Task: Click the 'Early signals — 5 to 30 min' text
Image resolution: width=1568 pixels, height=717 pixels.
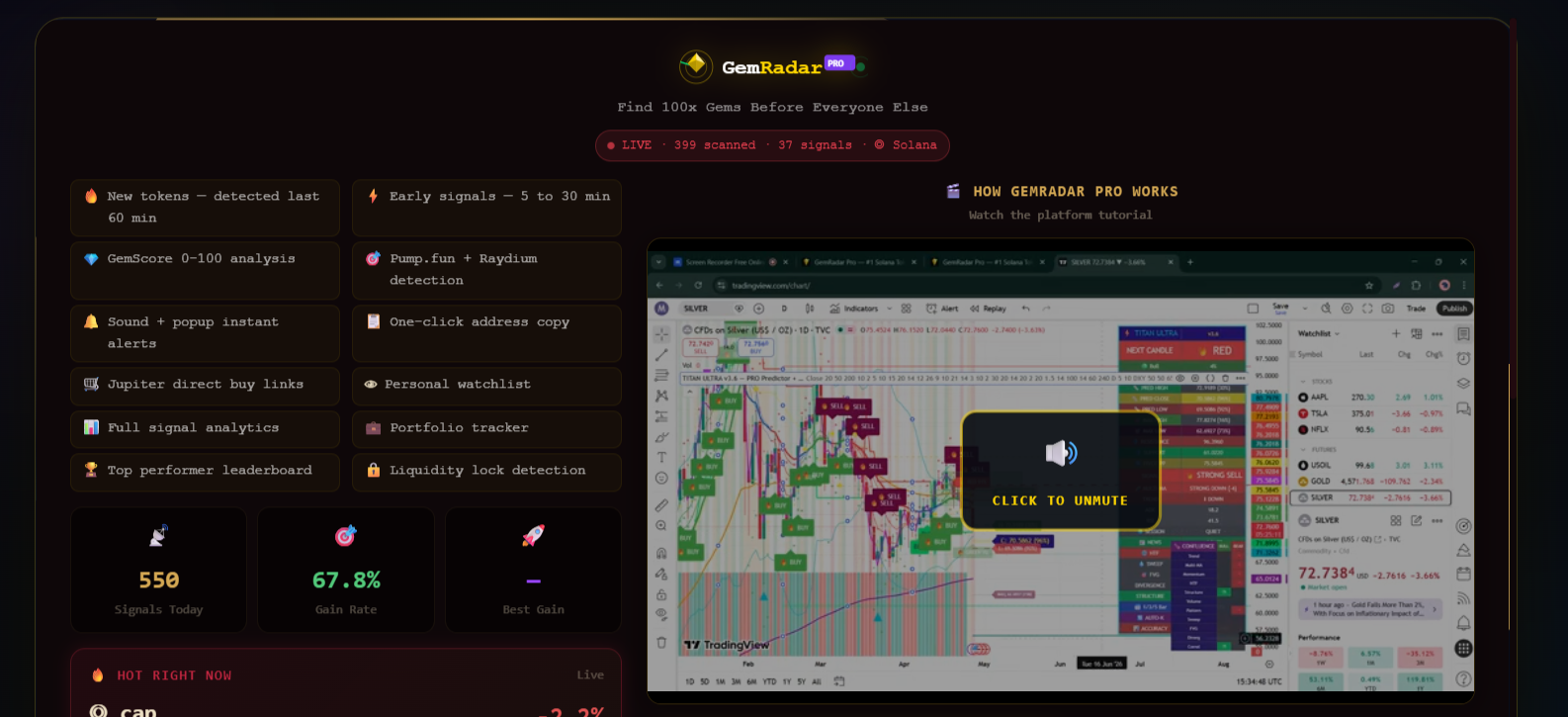Action: [500, 197]
